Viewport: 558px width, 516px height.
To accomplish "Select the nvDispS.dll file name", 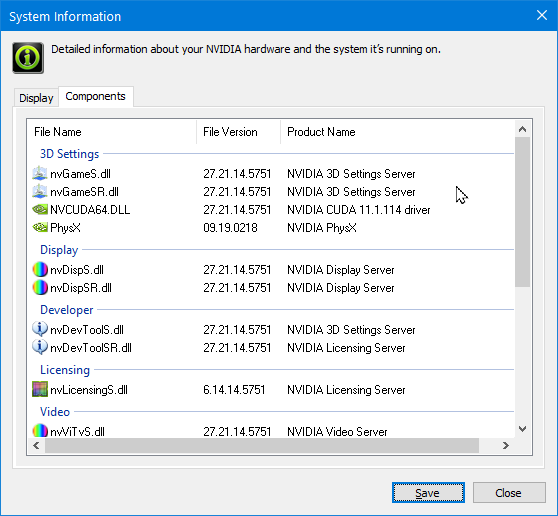I will pos(77,270).
